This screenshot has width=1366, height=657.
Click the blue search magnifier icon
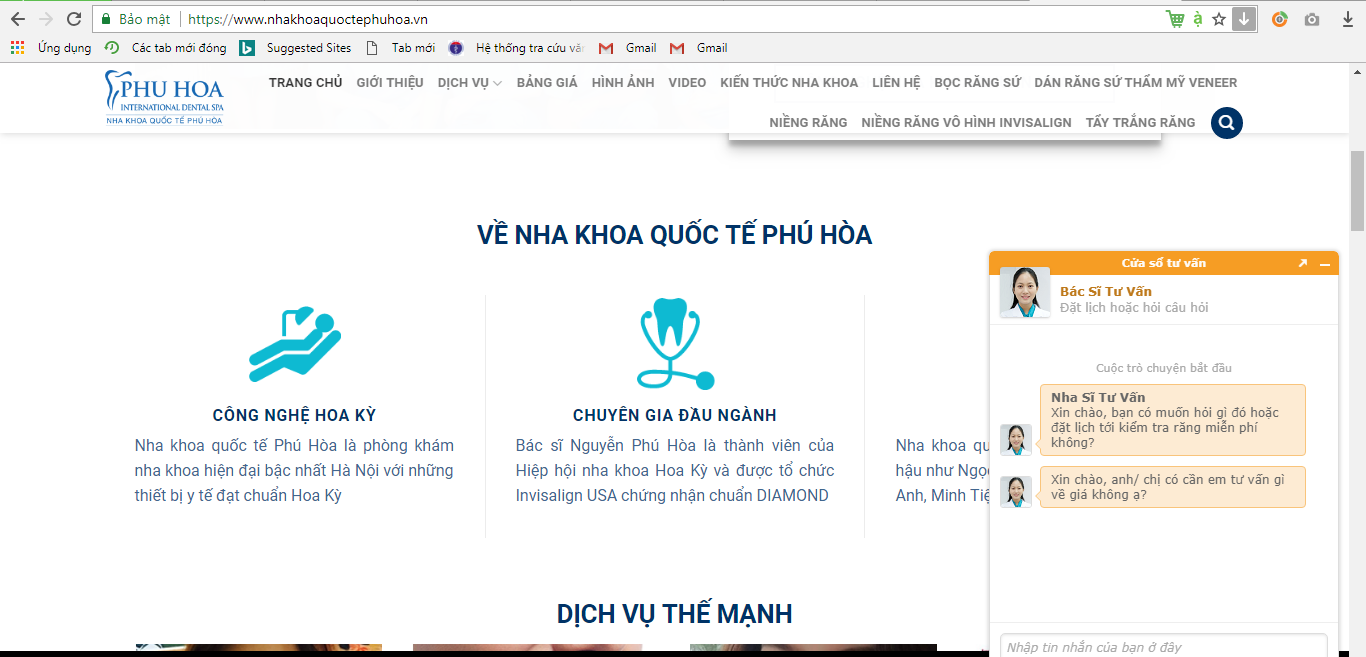click(1226, 123)
